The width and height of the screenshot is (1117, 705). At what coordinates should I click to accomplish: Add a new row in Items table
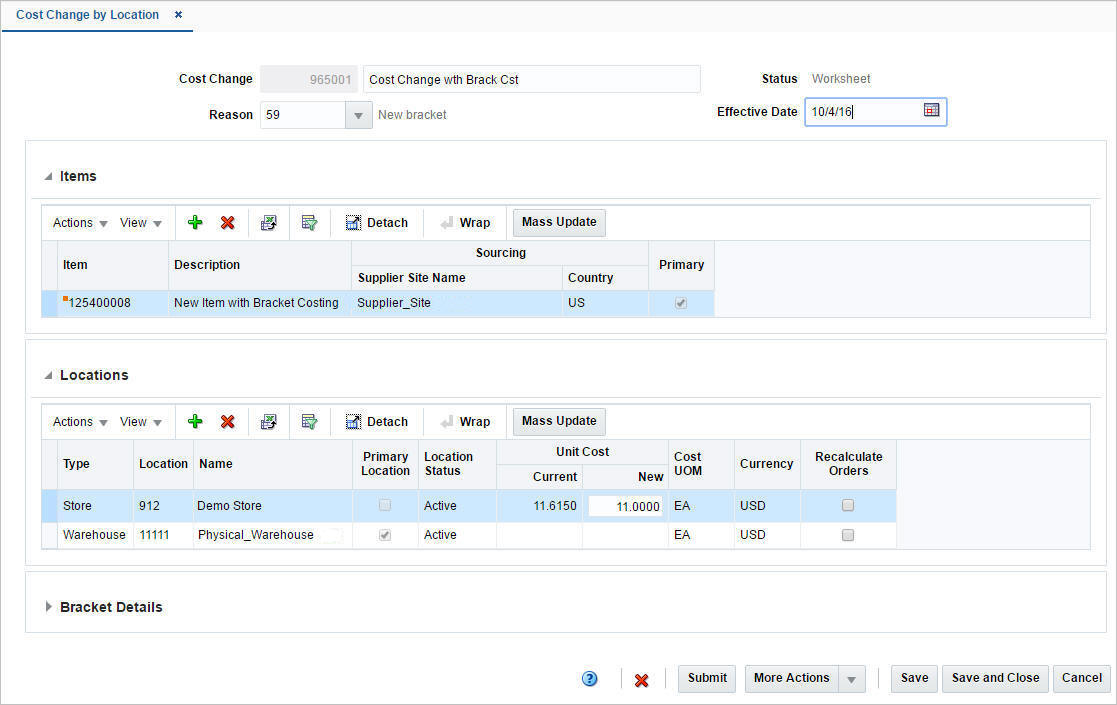194,223
